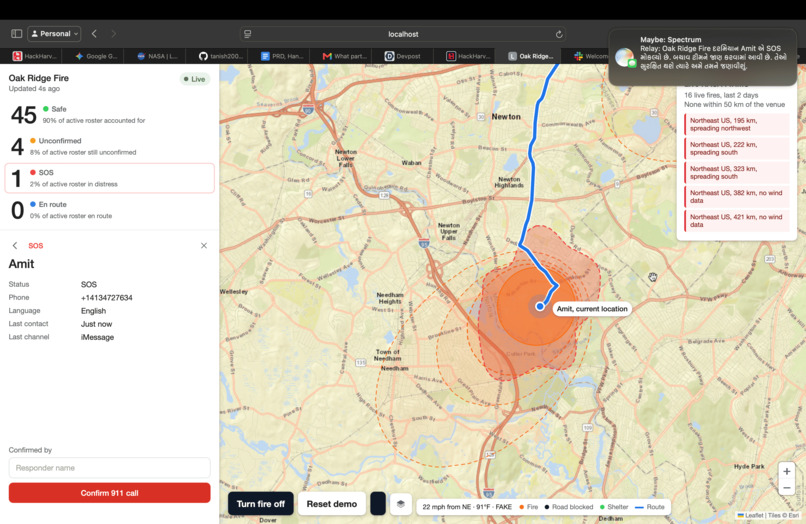Click the Last channel value iMessage
Screen dimensions: 806x524
(x=97, y=337)
